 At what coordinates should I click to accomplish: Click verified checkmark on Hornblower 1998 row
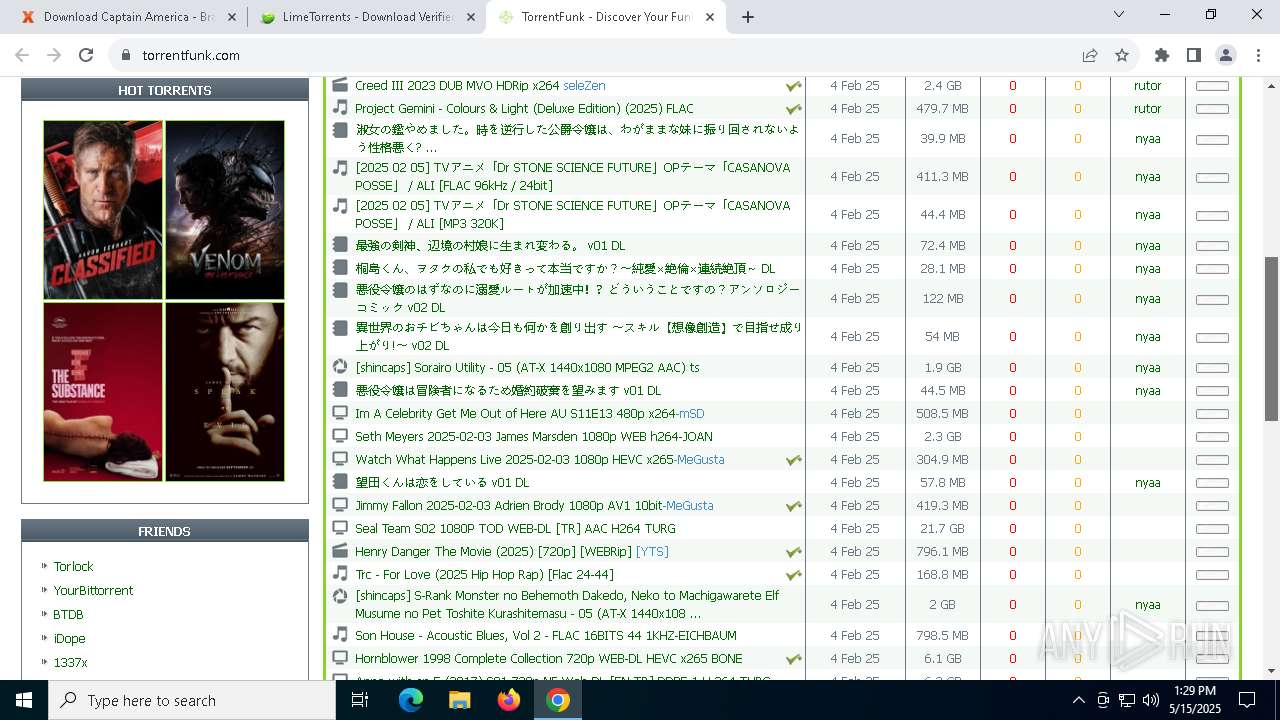tap(794, 659)
